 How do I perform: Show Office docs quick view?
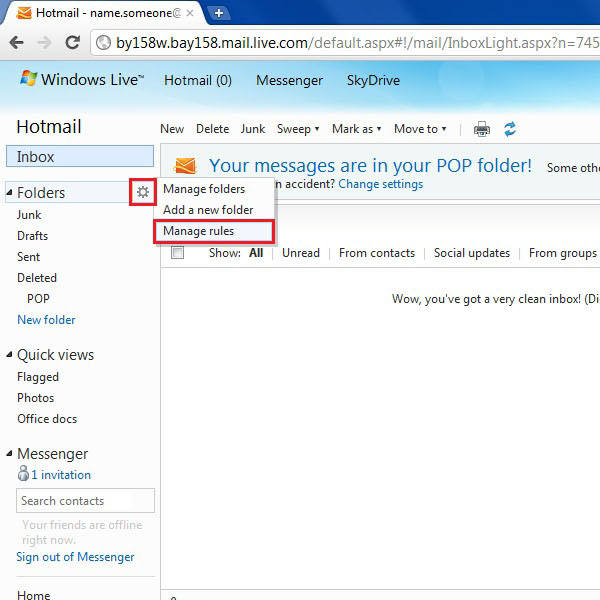(x=47, y=419)
